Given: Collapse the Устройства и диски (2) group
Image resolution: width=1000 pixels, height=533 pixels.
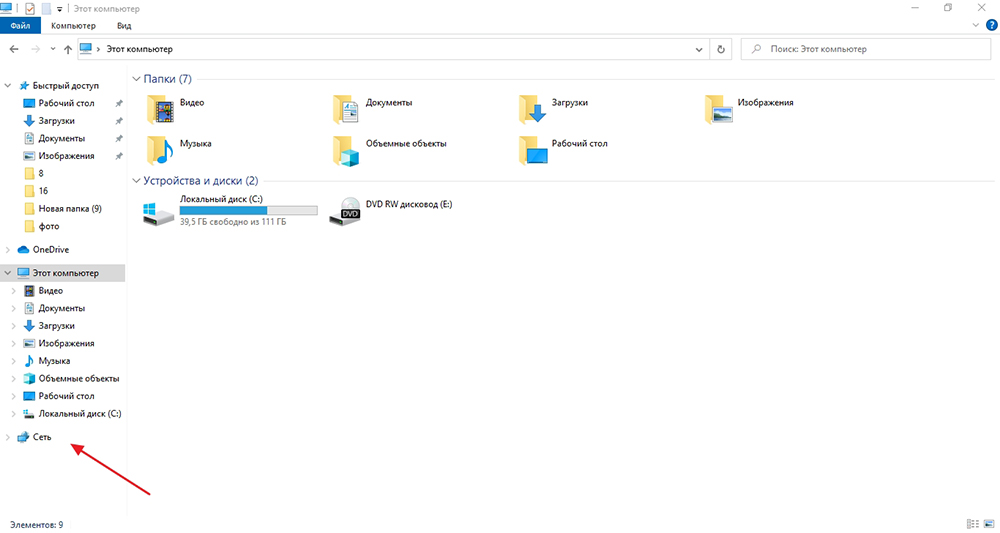Looking at the screenshot, I should (136, 181).
